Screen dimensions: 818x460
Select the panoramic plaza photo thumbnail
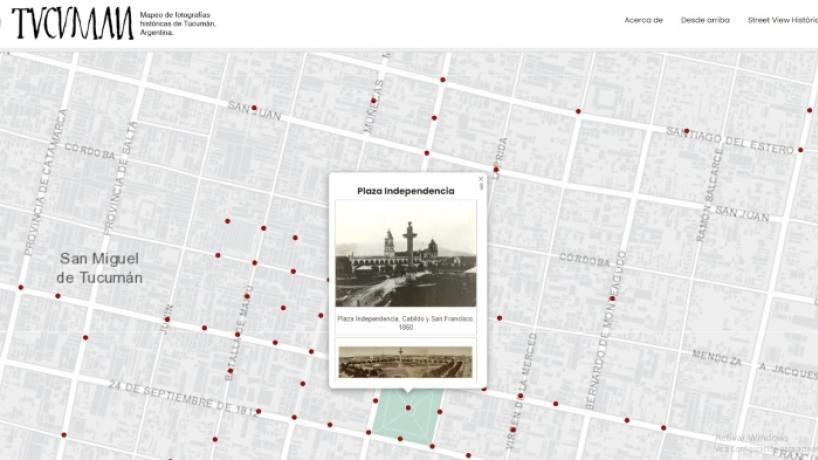pos(405,362)
